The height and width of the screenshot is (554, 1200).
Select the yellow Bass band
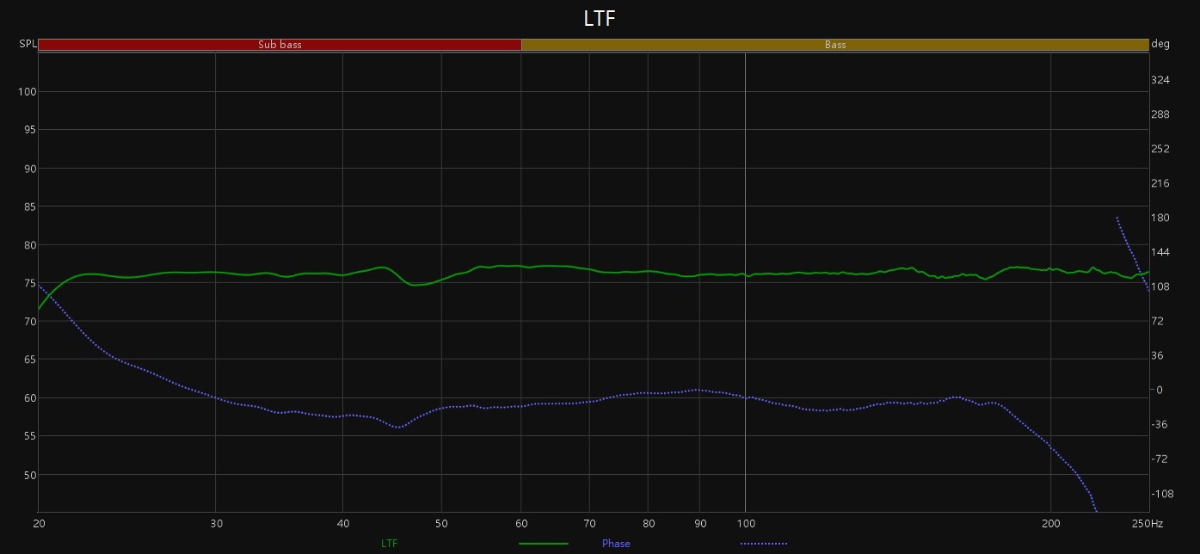834,45
